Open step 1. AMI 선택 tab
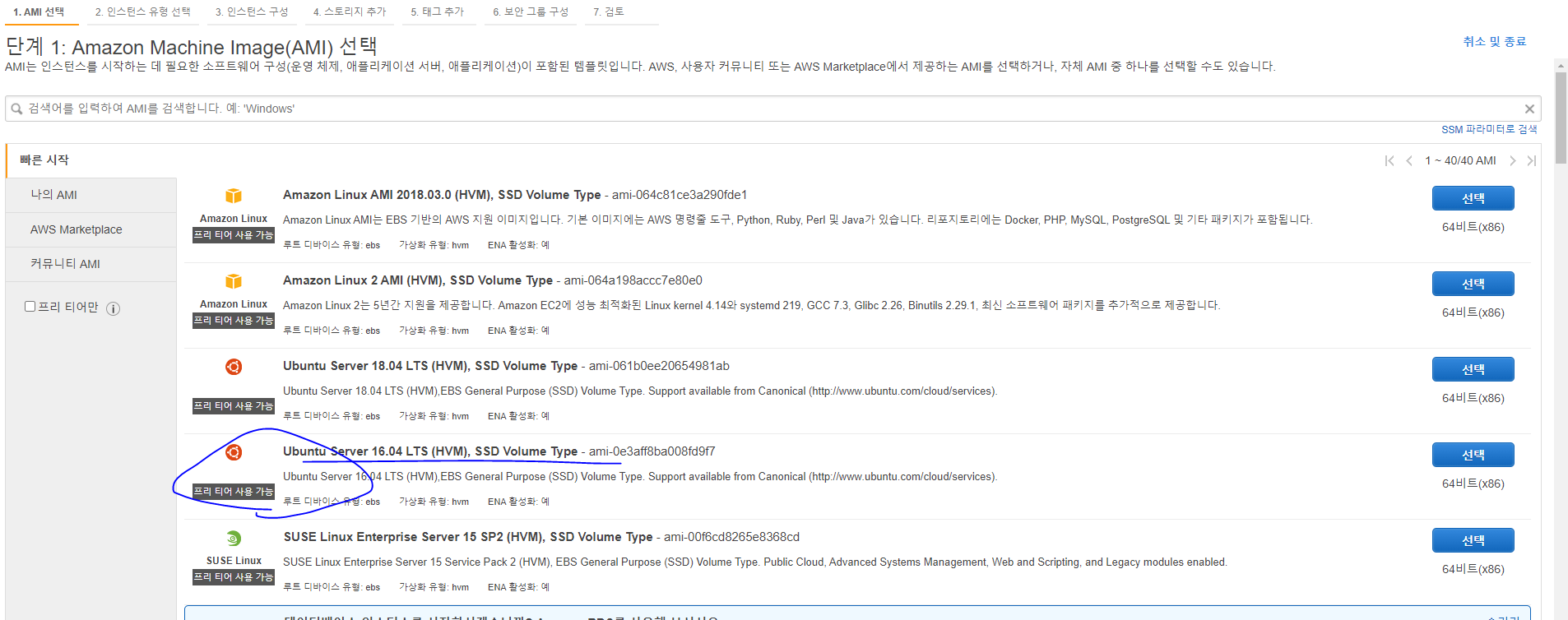 point(39,12)
